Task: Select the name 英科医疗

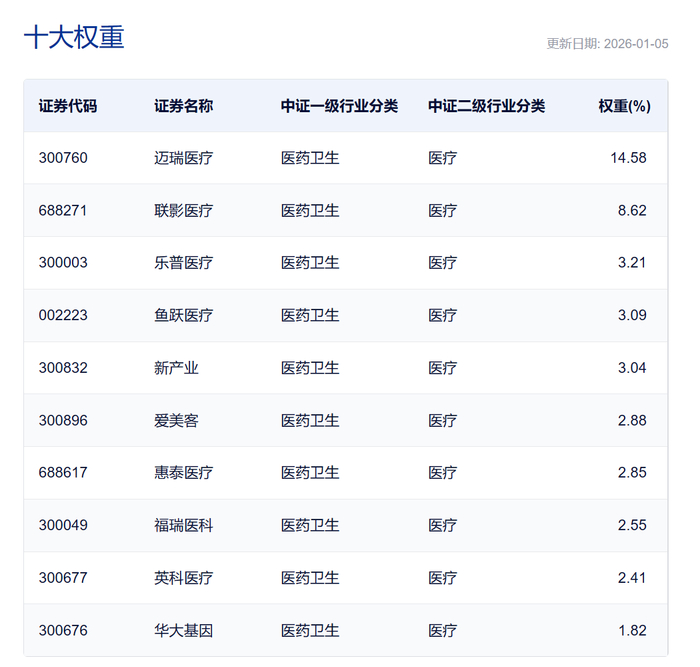Action: pyautogui.click(x=183, y=578)
